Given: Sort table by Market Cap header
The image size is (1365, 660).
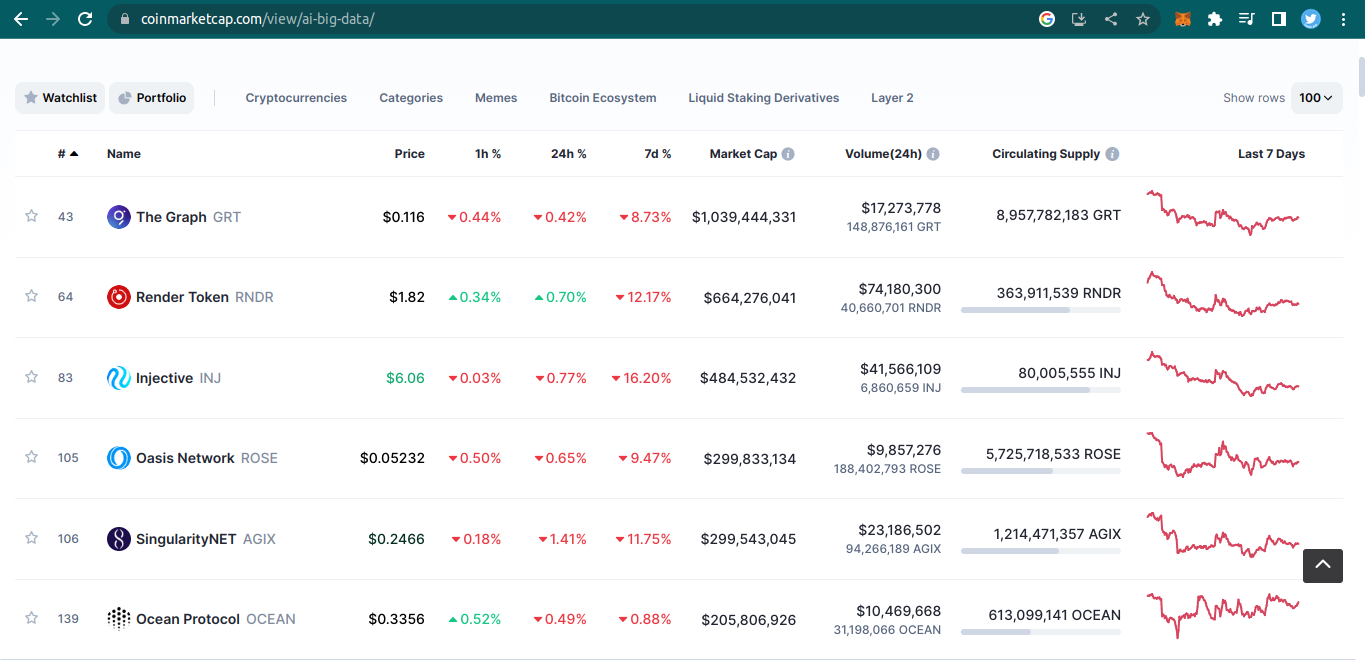Looking at the screenshot, I should [x=743, y=154].
